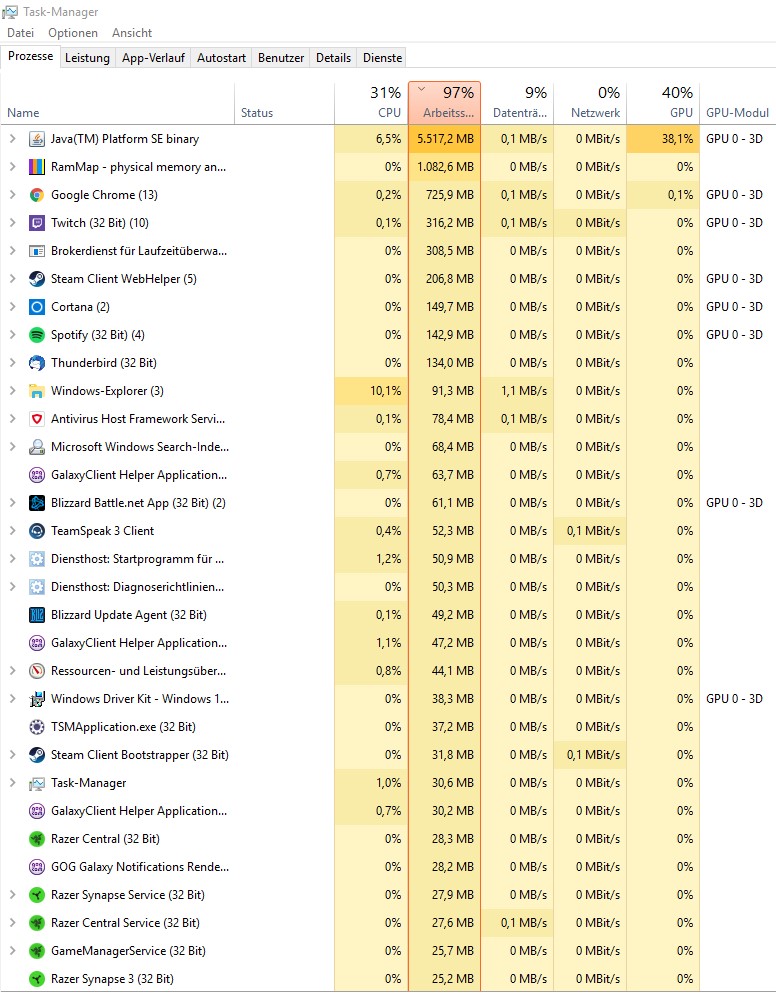
Task: Select the Diensthost: Startprogramm für row
Action: coord(388,559)
